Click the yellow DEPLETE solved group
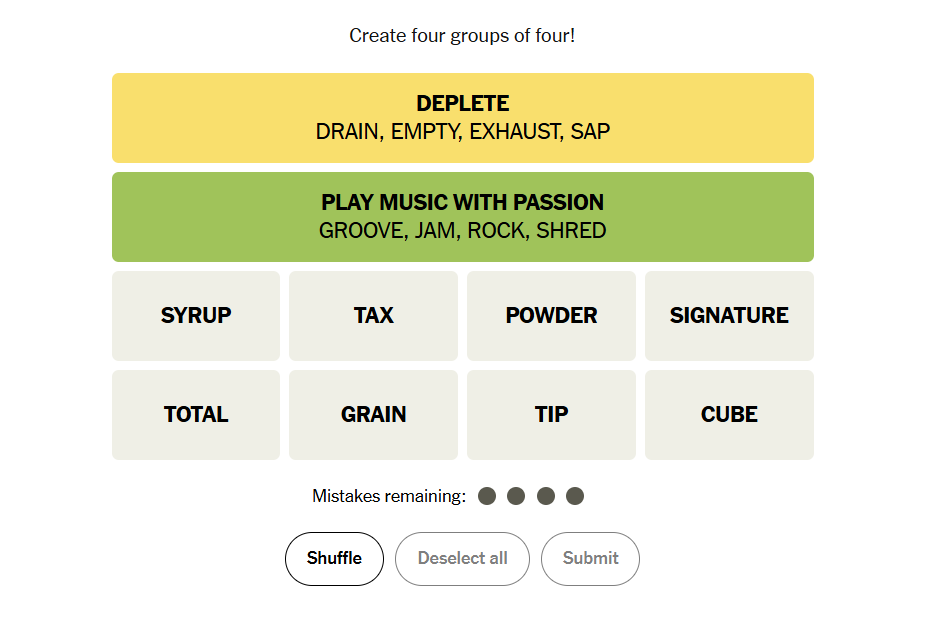Screen dimensions: 944x644 click(462, 118)
